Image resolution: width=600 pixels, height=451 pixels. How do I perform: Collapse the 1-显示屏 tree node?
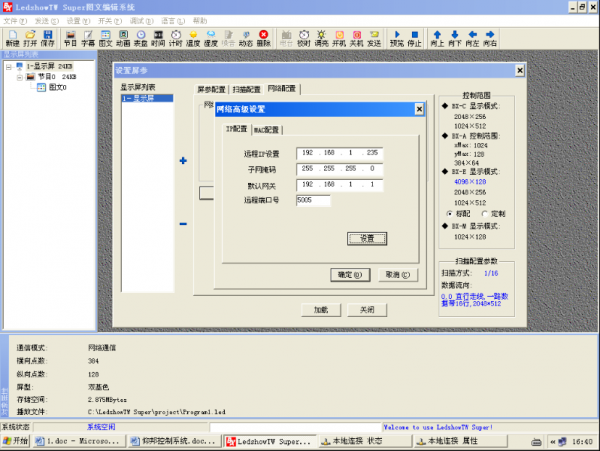(9, 68)
